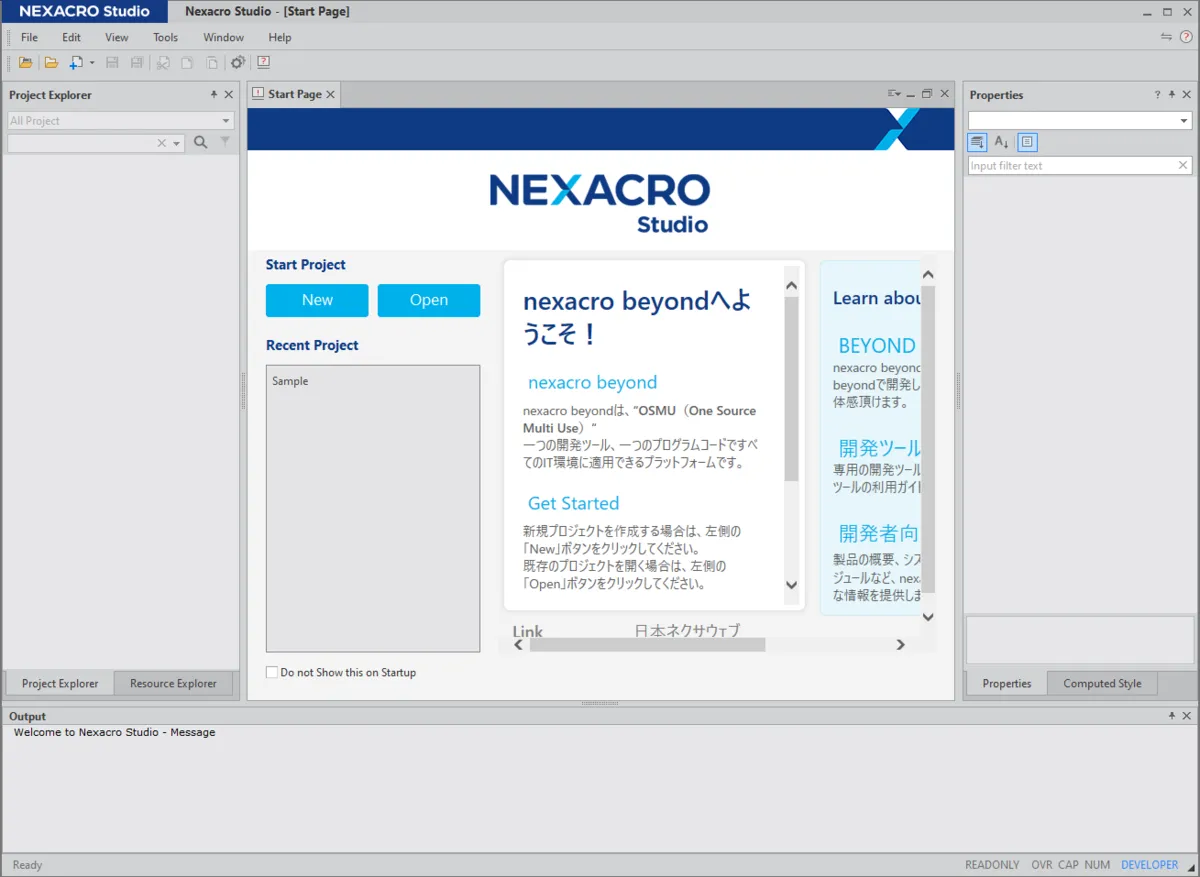The height and width of the screenshot is (877, 1200).
Task: Open the All Project dropdown in Project Explorer
Action: (227, 120)
